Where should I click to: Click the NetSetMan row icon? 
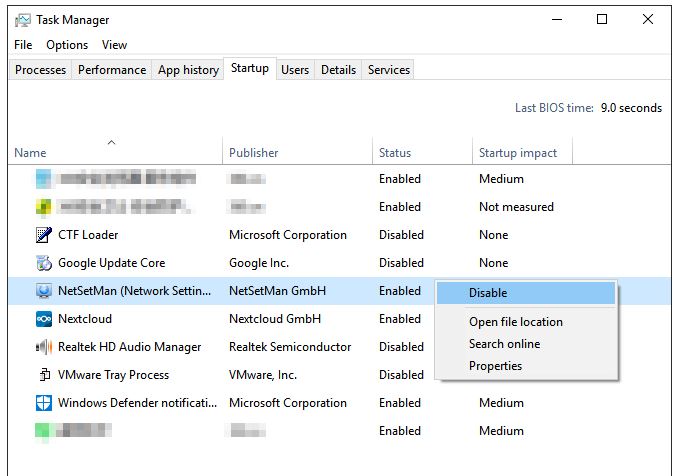(x=43, y=291)
